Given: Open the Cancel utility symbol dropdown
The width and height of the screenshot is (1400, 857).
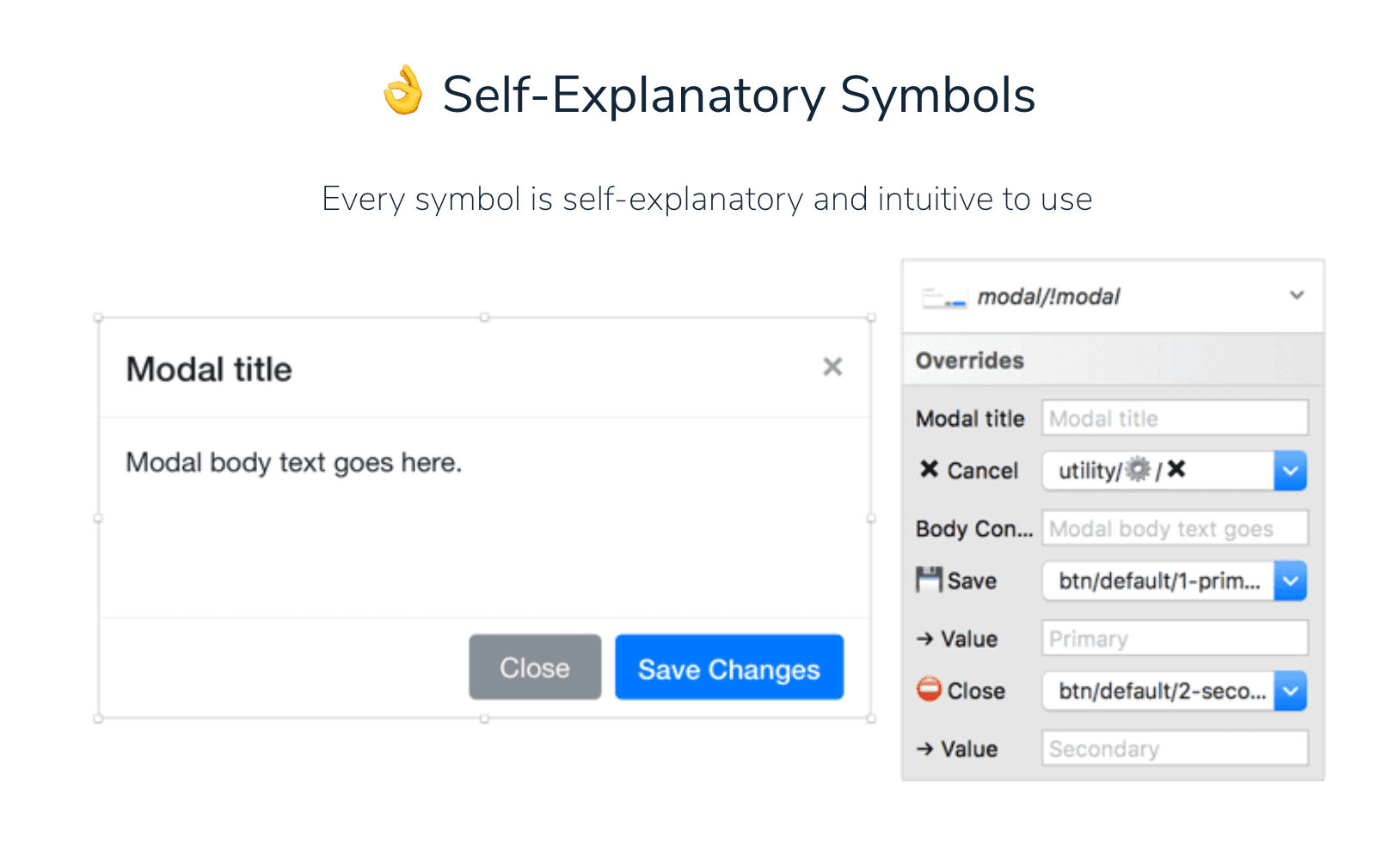Looking at the screenshot, I should [x=1290, y=471].
